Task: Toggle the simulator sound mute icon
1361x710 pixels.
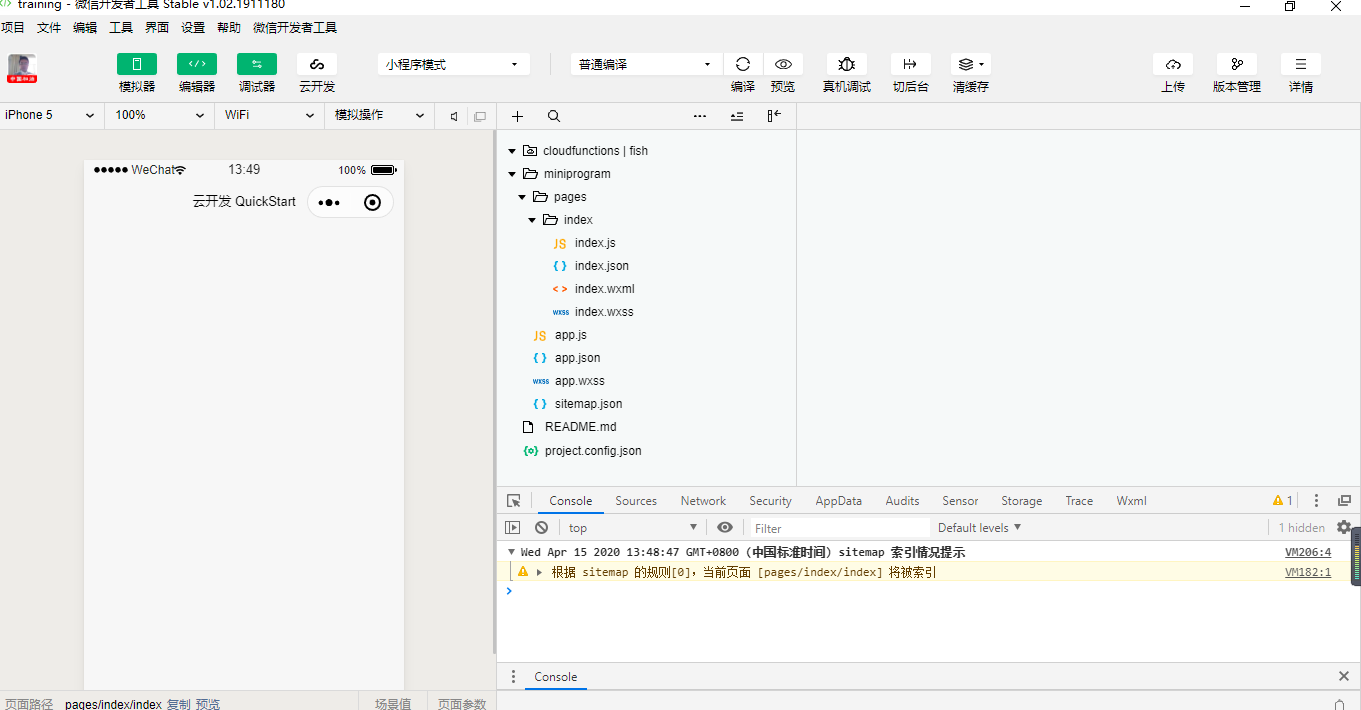Action: click(454, 116)
